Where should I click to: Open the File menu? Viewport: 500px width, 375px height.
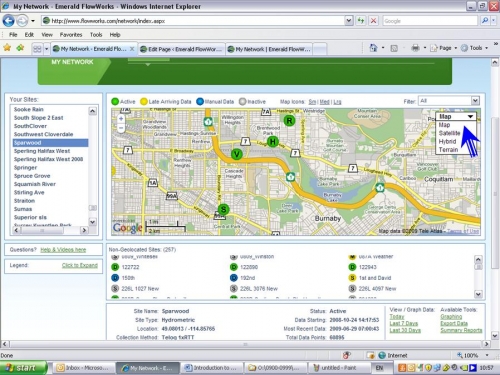pyautogui.click(x=13, y=35)
